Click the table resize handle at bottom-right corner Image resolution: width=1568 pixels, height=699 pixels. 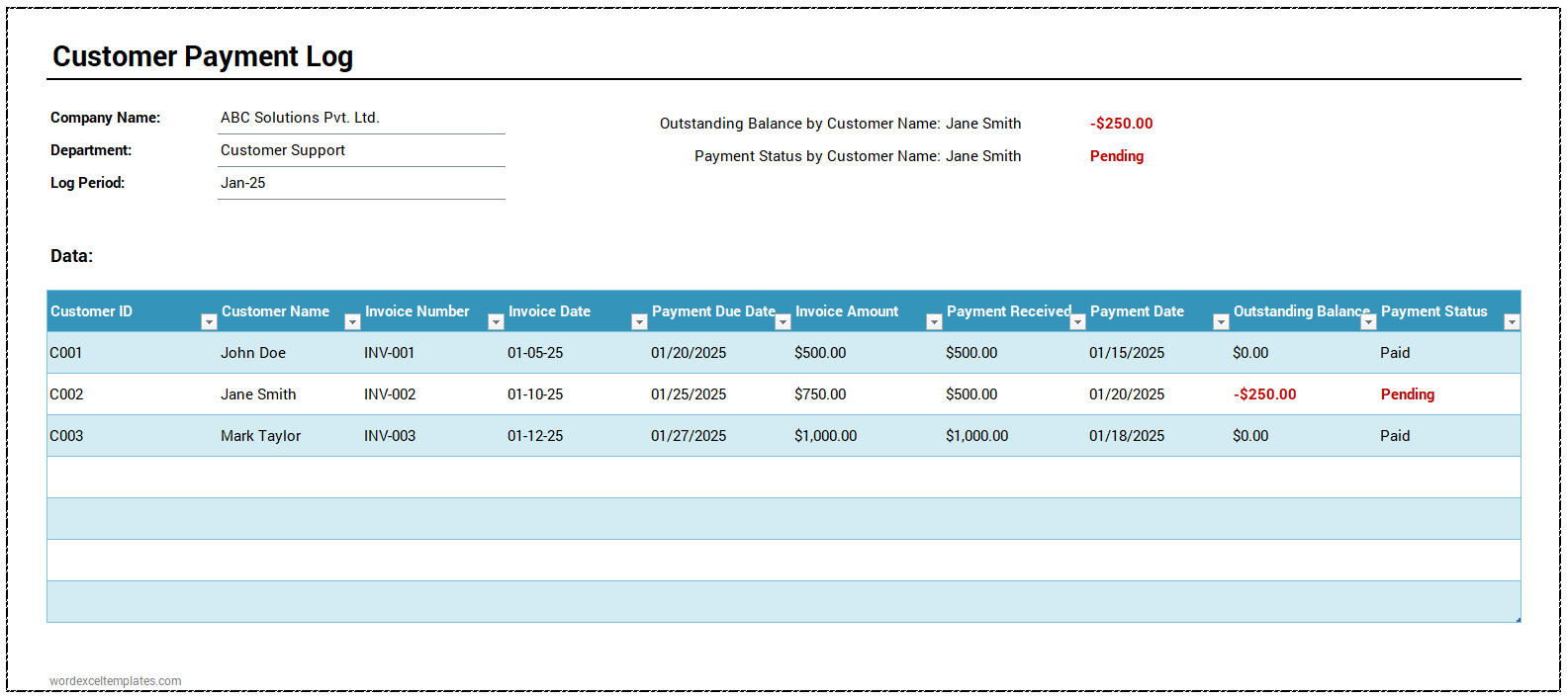(x=1518, y=620)
